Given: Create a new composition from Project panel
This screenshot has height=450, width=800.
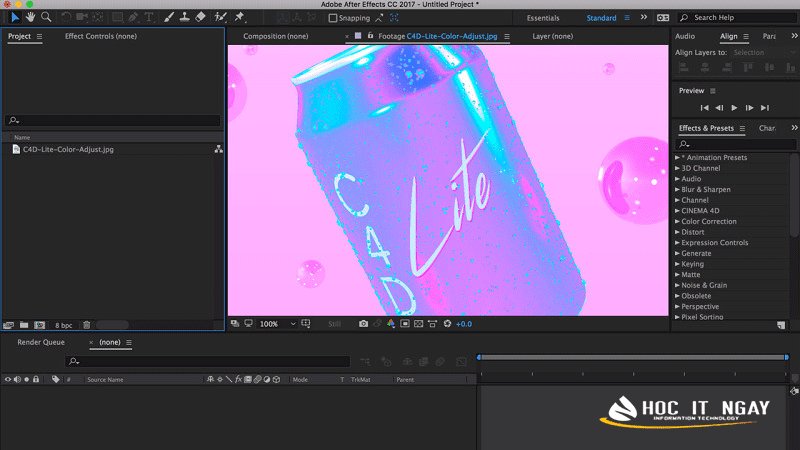Looking at the screenshot, I should coord(39,325).
